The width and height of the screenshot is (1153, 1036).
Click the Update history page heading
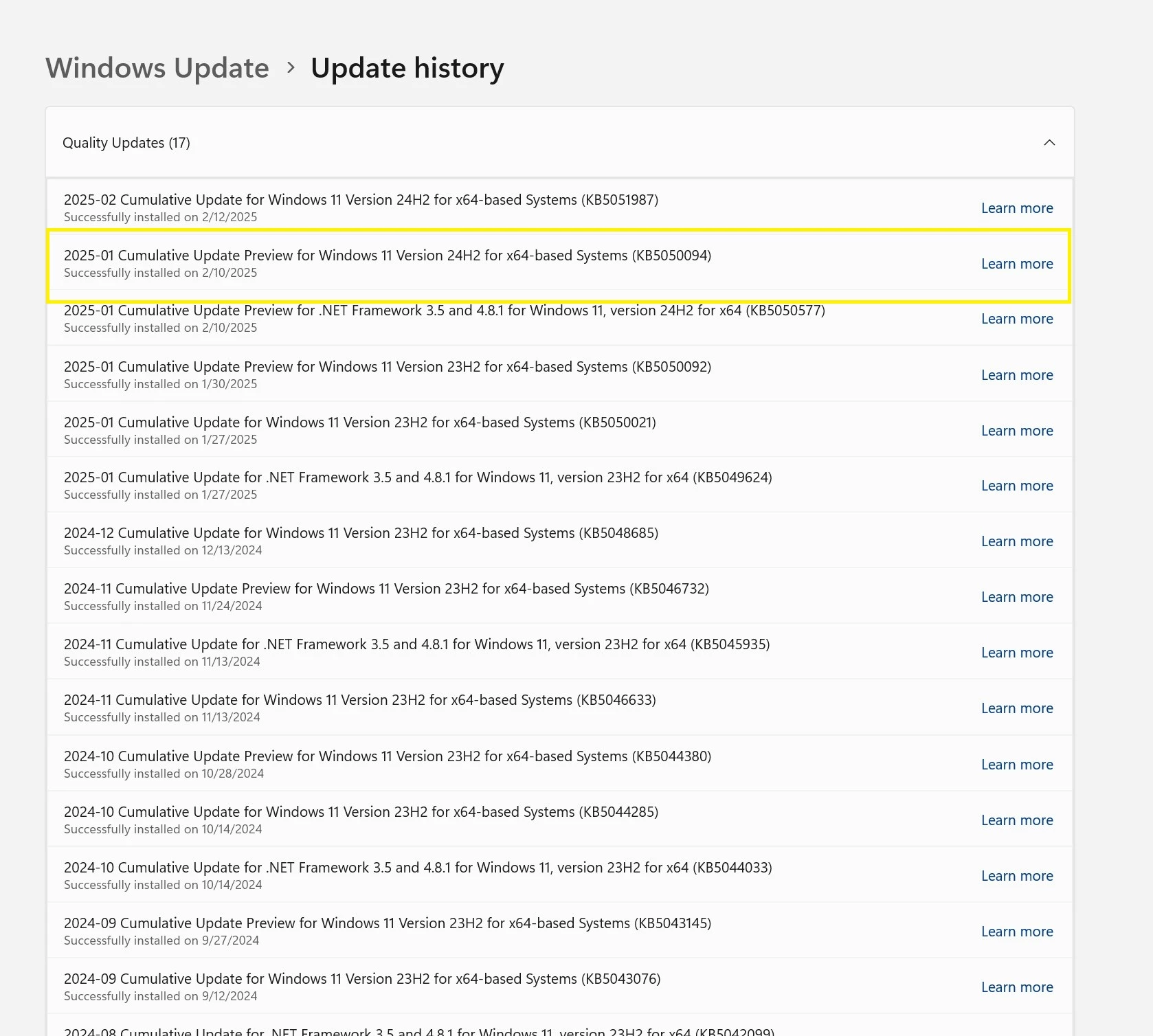407,68
